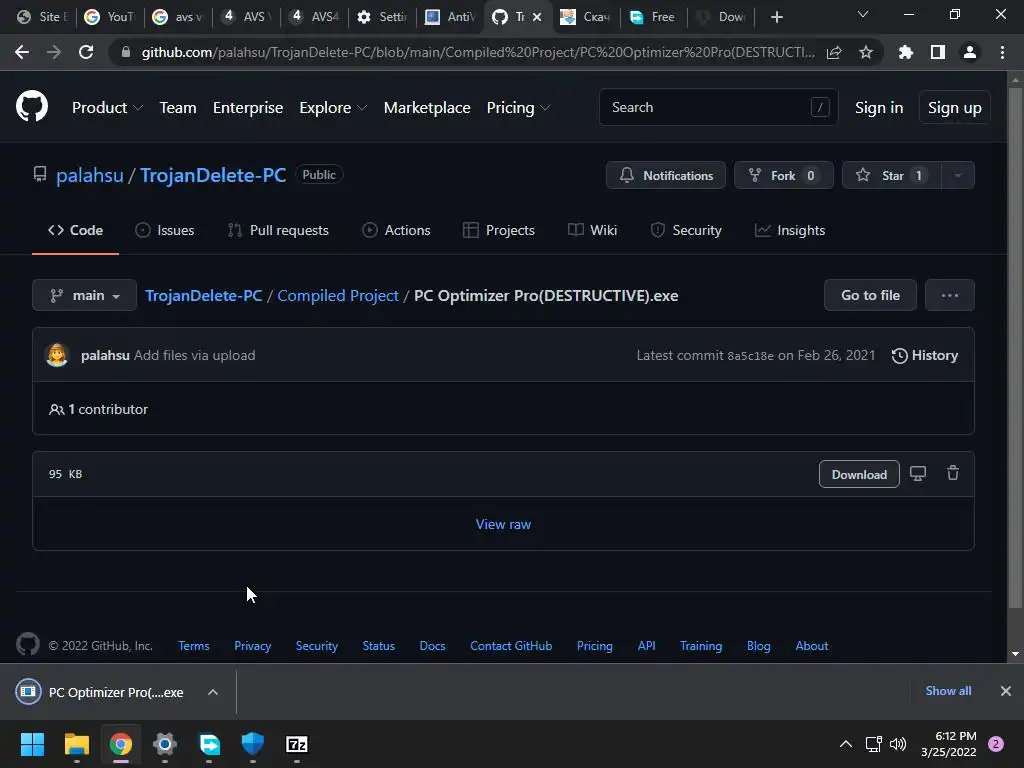
Task: Click Go to file button
Action: [870, 295]
